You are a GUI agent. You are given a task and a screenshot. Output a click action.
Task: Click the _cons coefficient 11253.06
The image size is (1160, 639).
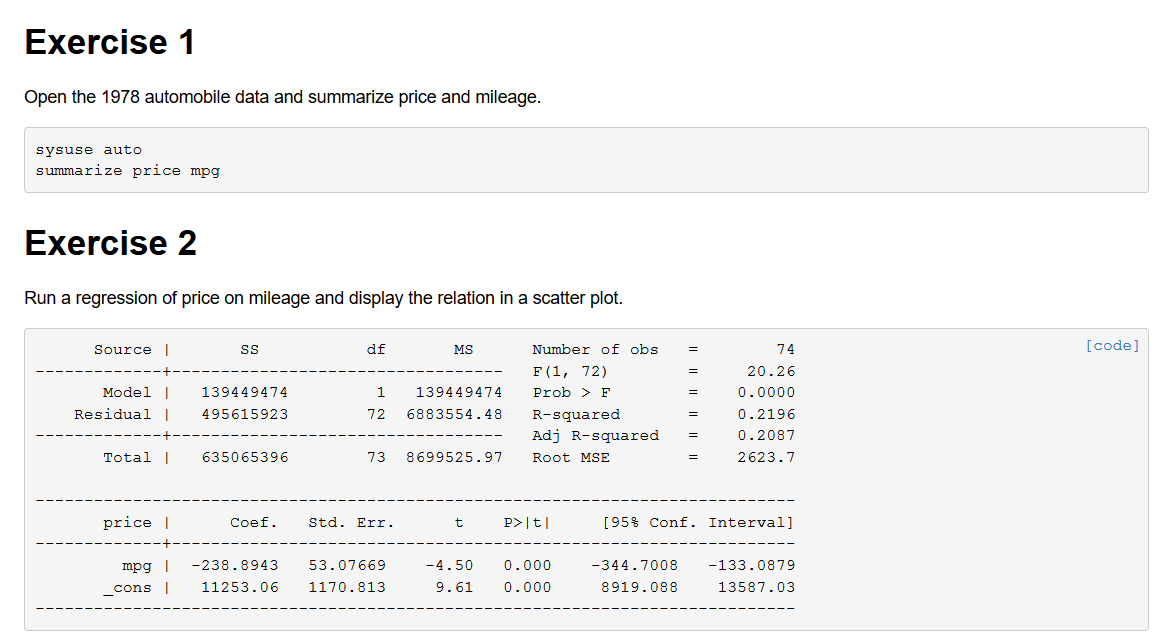coord(240,587)
